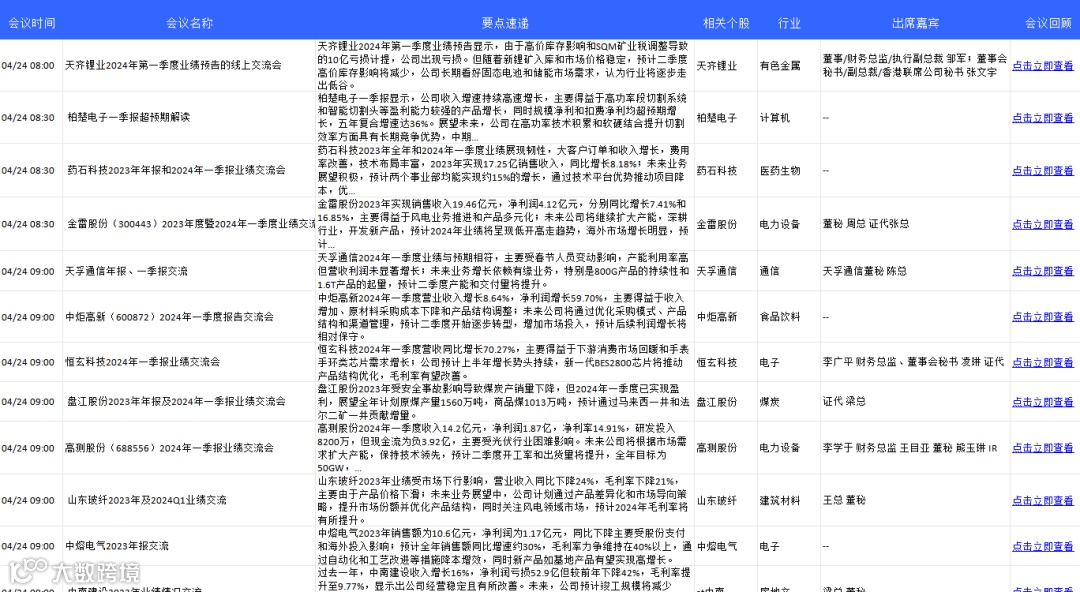Select meeting name 金雷股份(300443)2023年度暨2024年一季度业绩交流
The width and height of the screenshot is (1080, 592).
[x=191, y=224]
